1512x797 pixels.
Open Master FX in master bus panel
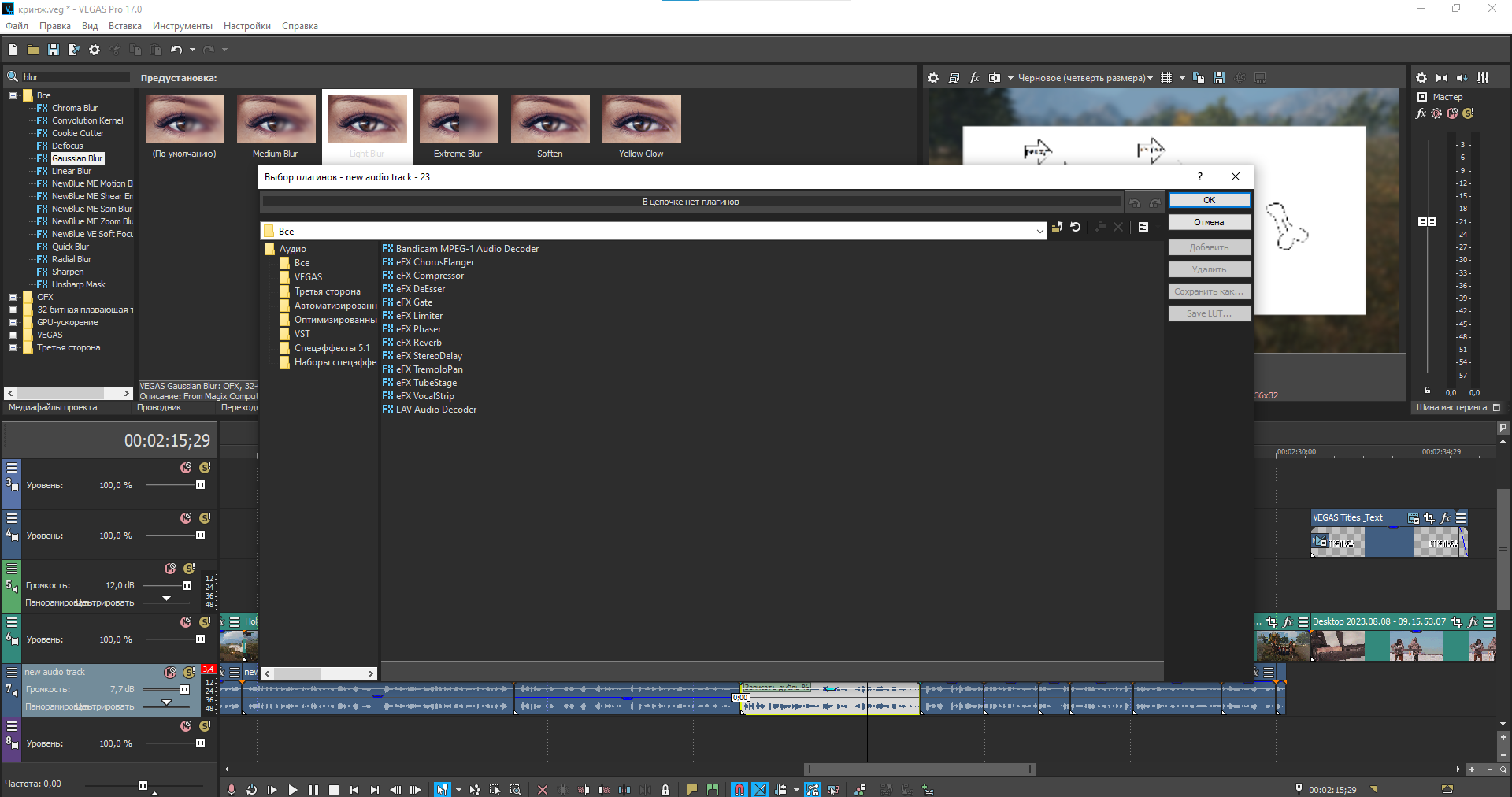coord(1421,113)
